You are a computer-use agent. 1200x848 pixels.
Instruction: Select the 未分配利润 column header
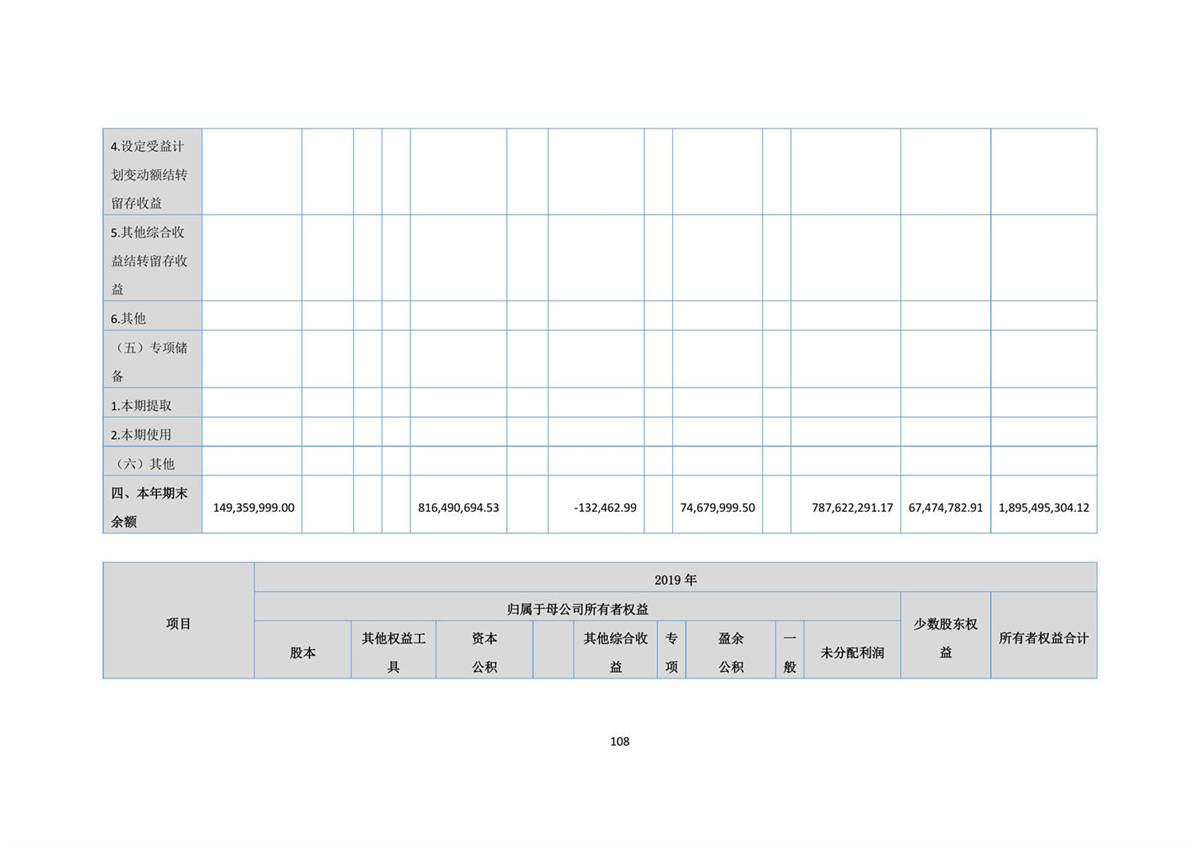coord(852,652)
